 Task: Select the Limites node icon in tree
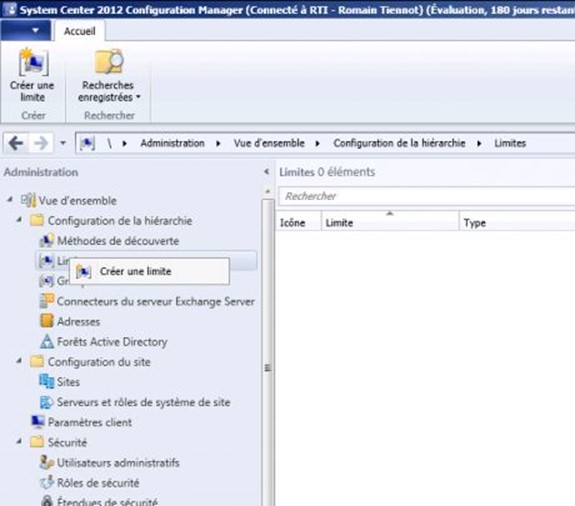[47, 261]
